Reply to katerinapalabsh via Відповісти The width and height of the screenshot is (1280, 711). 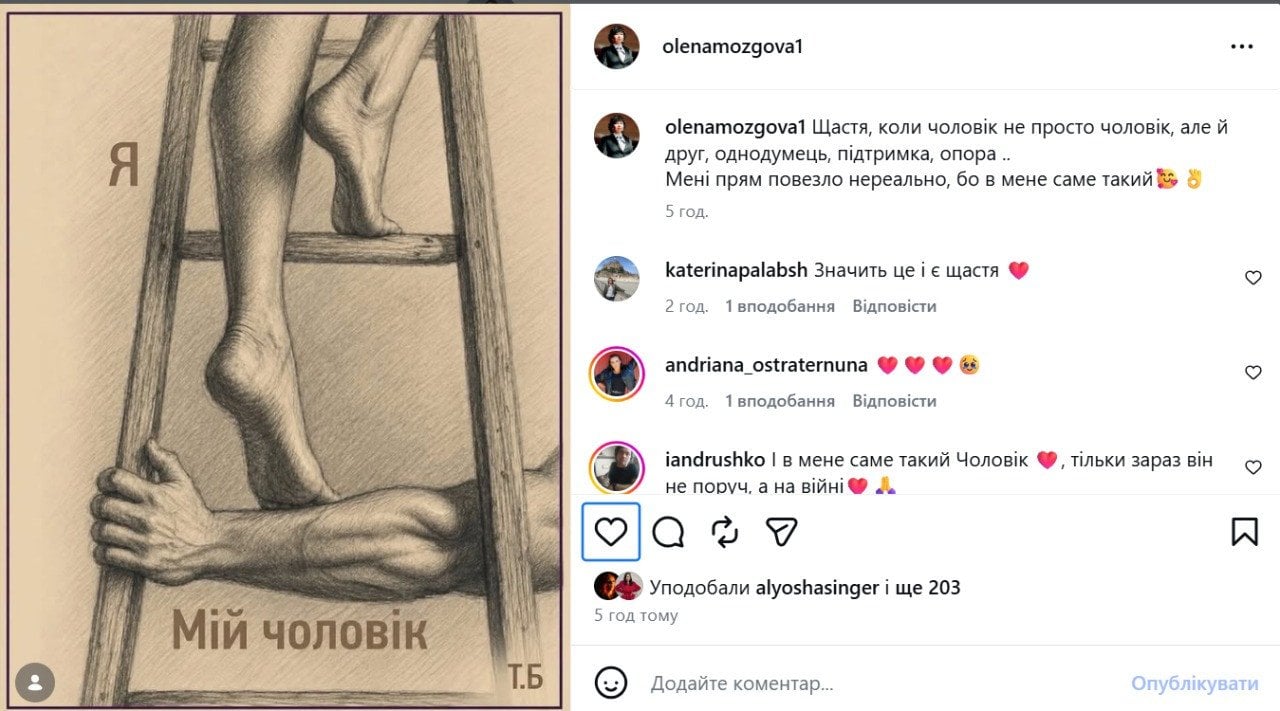(894, 306)
